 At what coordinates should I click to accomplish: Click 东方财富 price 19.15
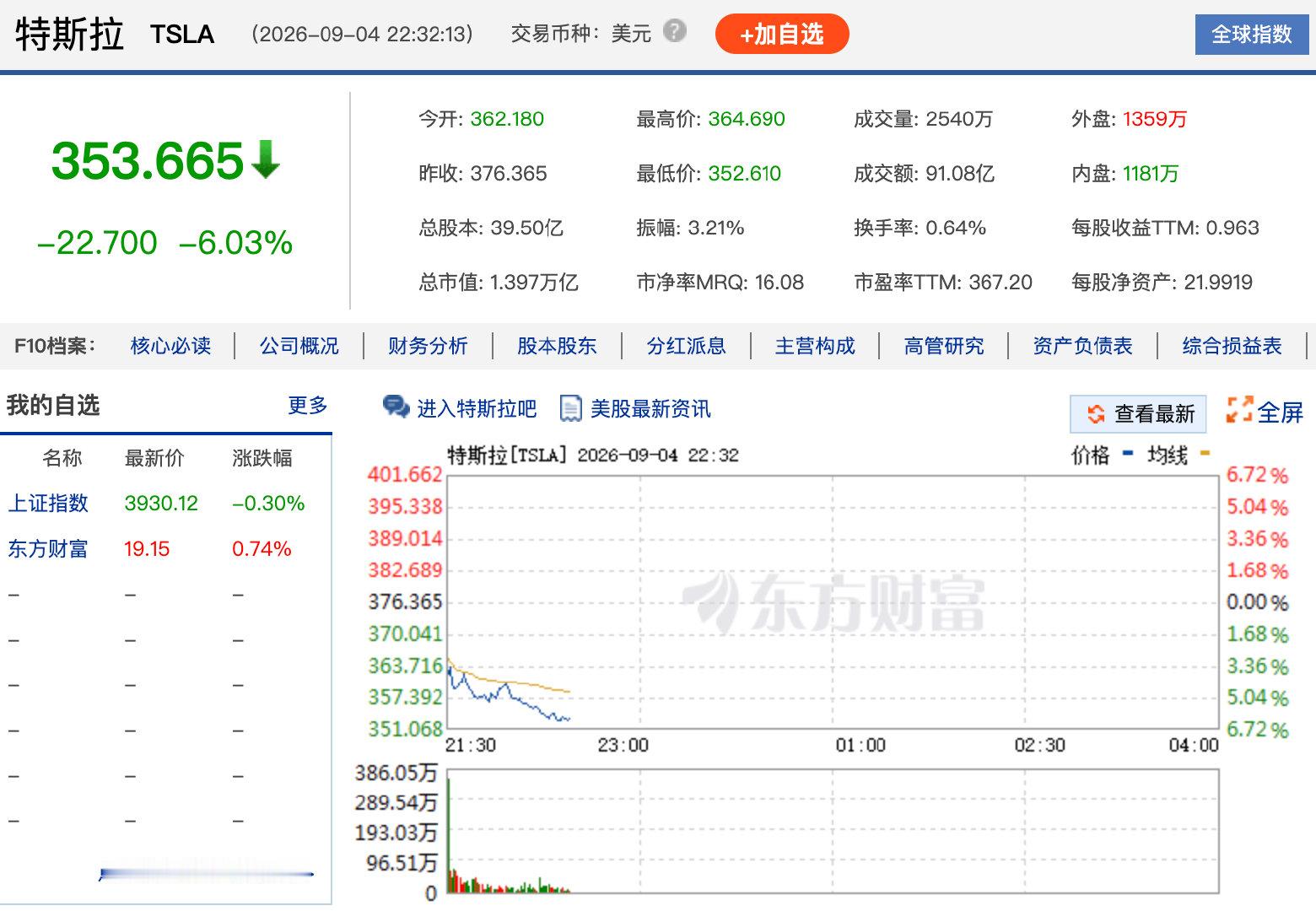click(x=147, y=549)
